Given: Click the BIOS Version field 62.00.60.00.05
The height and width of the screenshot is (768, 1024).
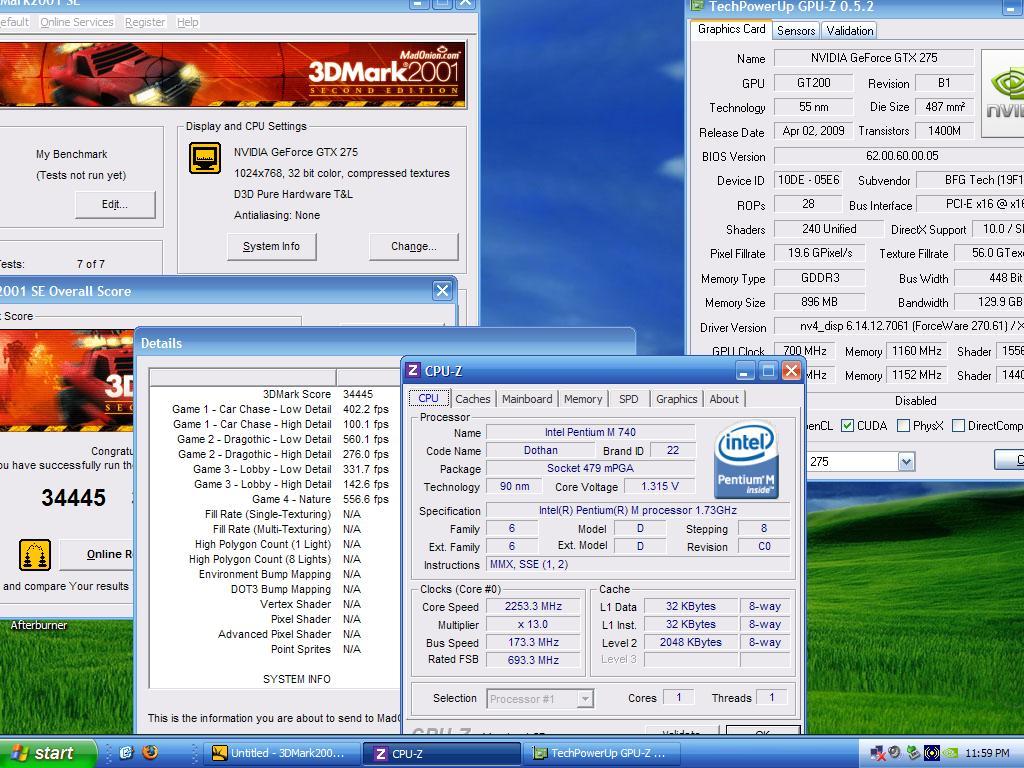Looking at the screenshot, I should tap(901, 156).
